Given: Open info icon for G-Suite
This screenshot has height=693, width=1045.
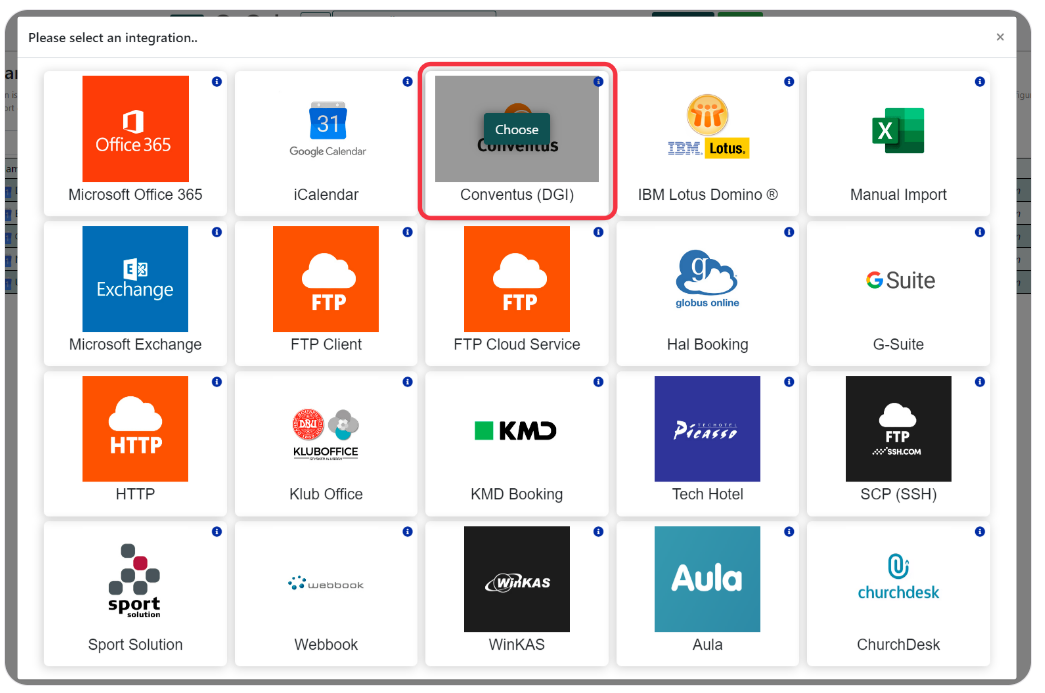Looking at the screenshot, I should 980,232.
